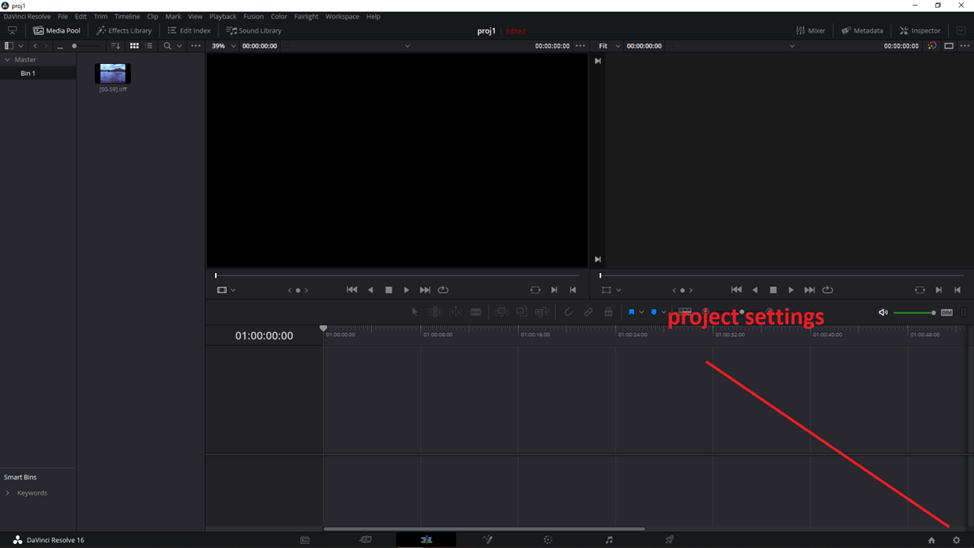Screen dimensions: 974x548
Task: Select the Dynamic Trim Mode tool
Action: coord(455,312)
